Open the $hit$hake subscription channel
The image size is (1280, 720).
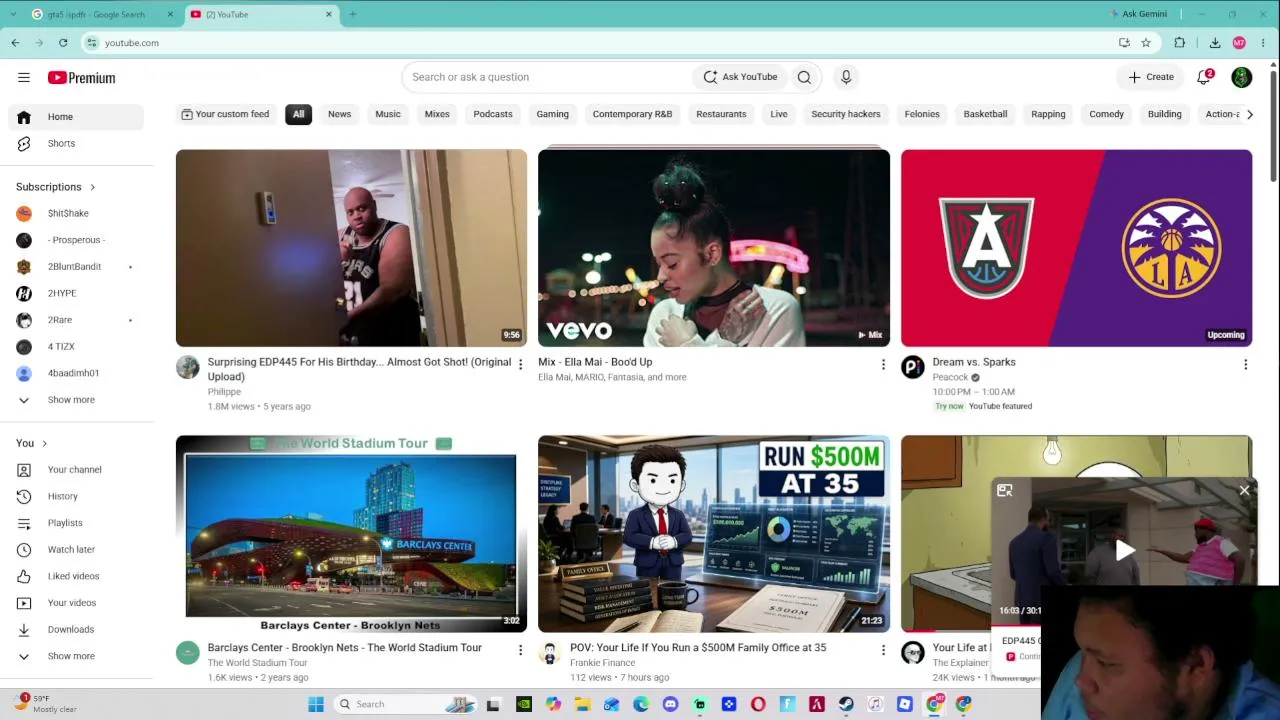click(x=76, y=213)
